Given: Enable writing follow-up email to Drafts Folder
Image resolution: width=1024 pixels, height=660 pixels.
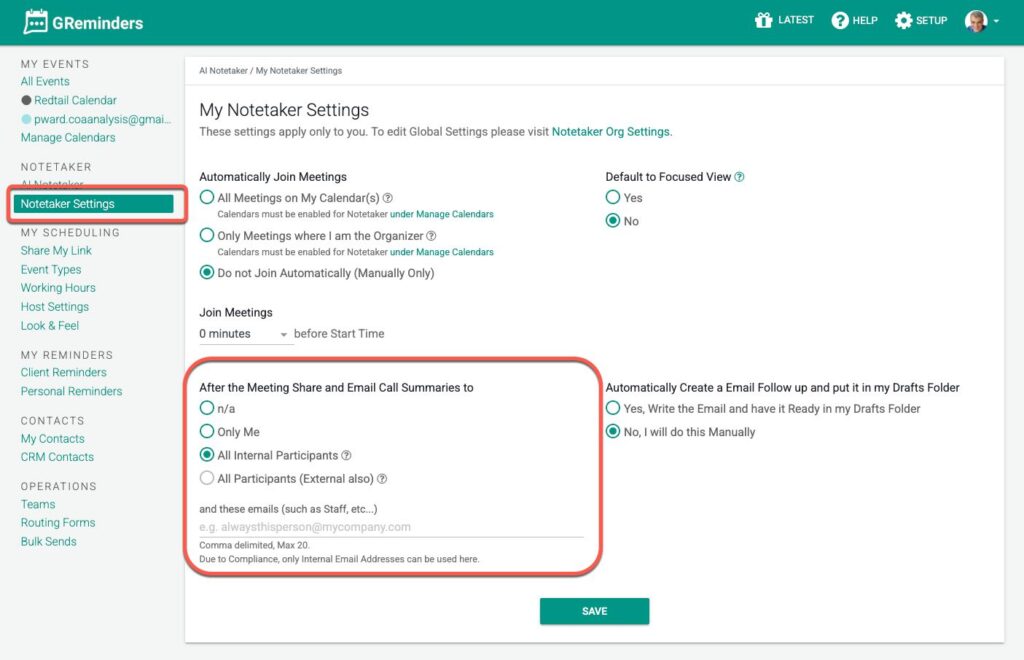Looking at the screenshot, I should (x=613, y=409).
